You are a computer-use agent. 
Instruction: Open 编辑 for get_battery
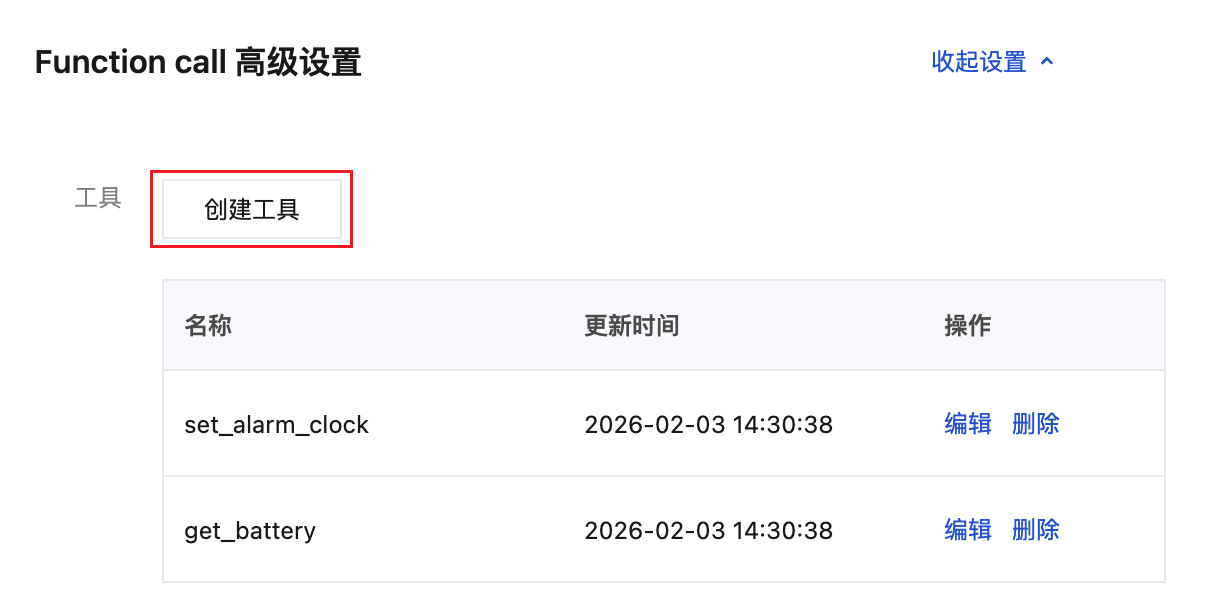click(967, 529)
